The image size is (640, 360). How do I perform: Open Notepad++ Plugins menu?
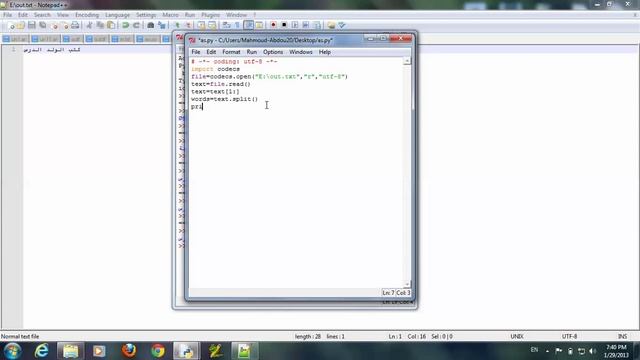[x=211, y=15]
